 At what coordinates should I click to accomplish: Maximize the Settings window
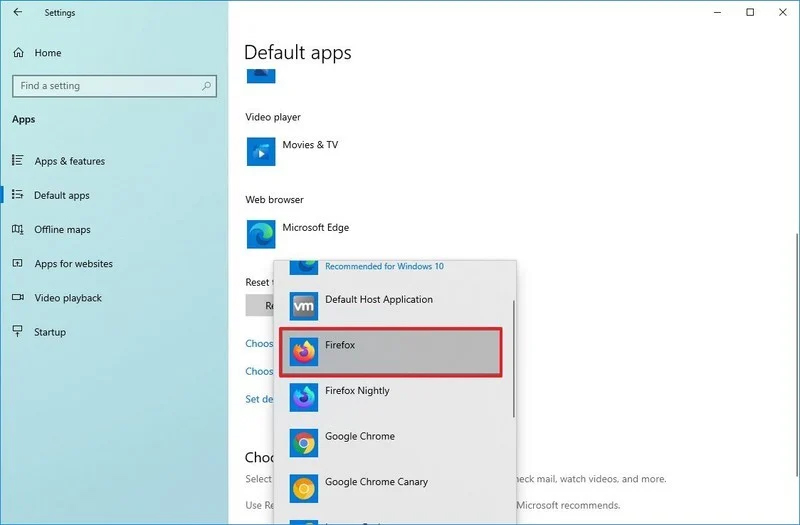point(750,12)
